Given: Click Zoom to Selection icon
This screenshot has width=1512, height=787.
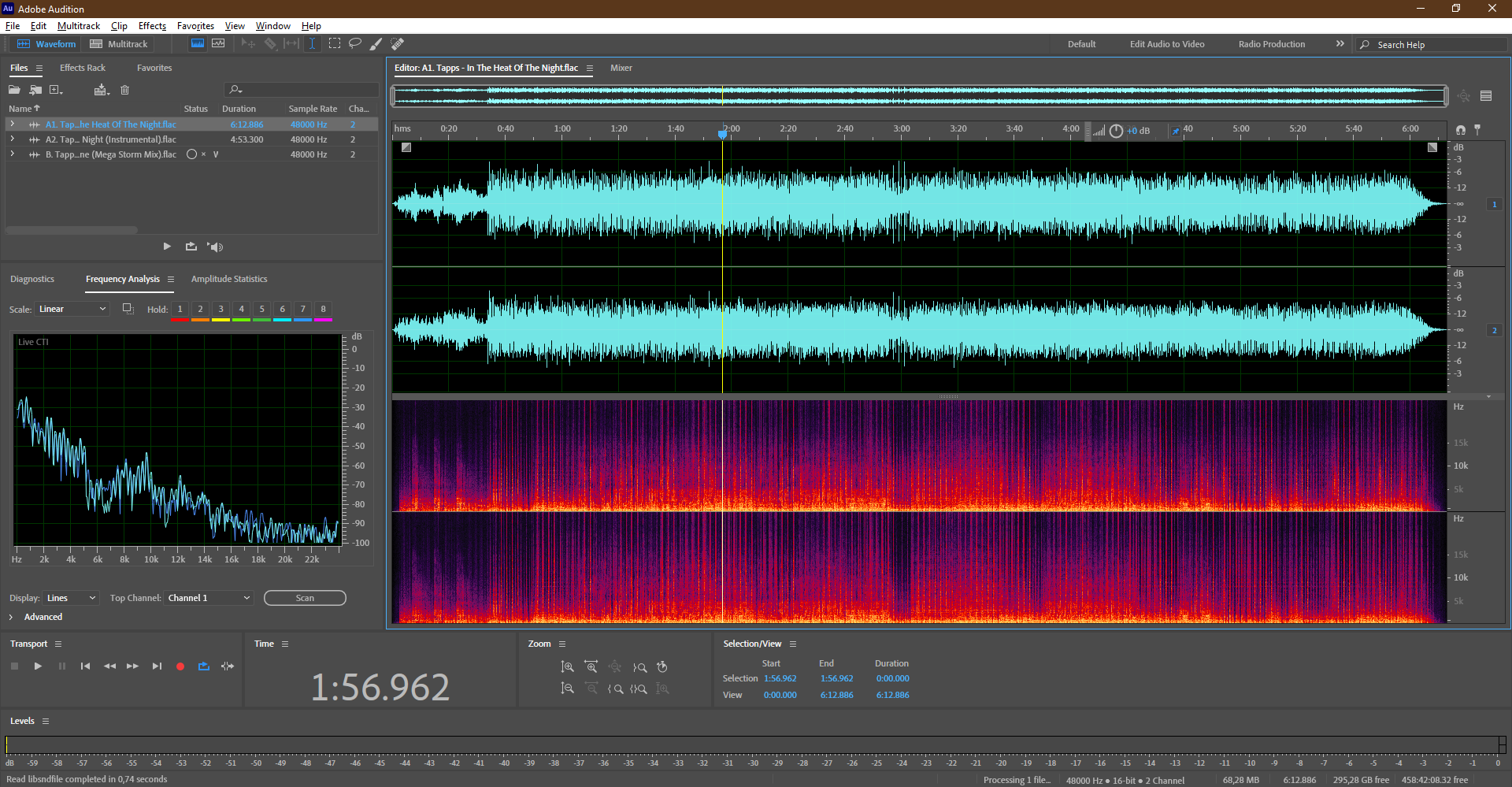Looking at the screenshot, I should click(x=639, y=689).
